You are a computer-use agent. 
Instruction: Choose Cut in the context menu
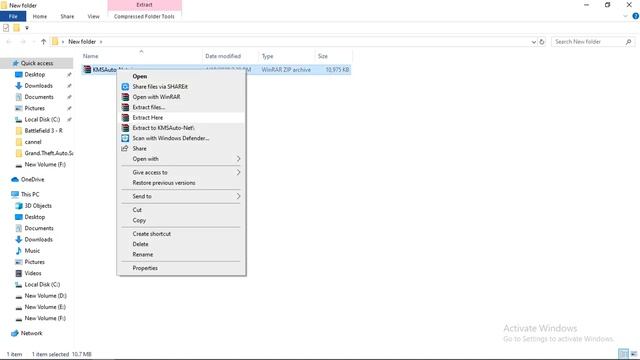pos(181,210)
